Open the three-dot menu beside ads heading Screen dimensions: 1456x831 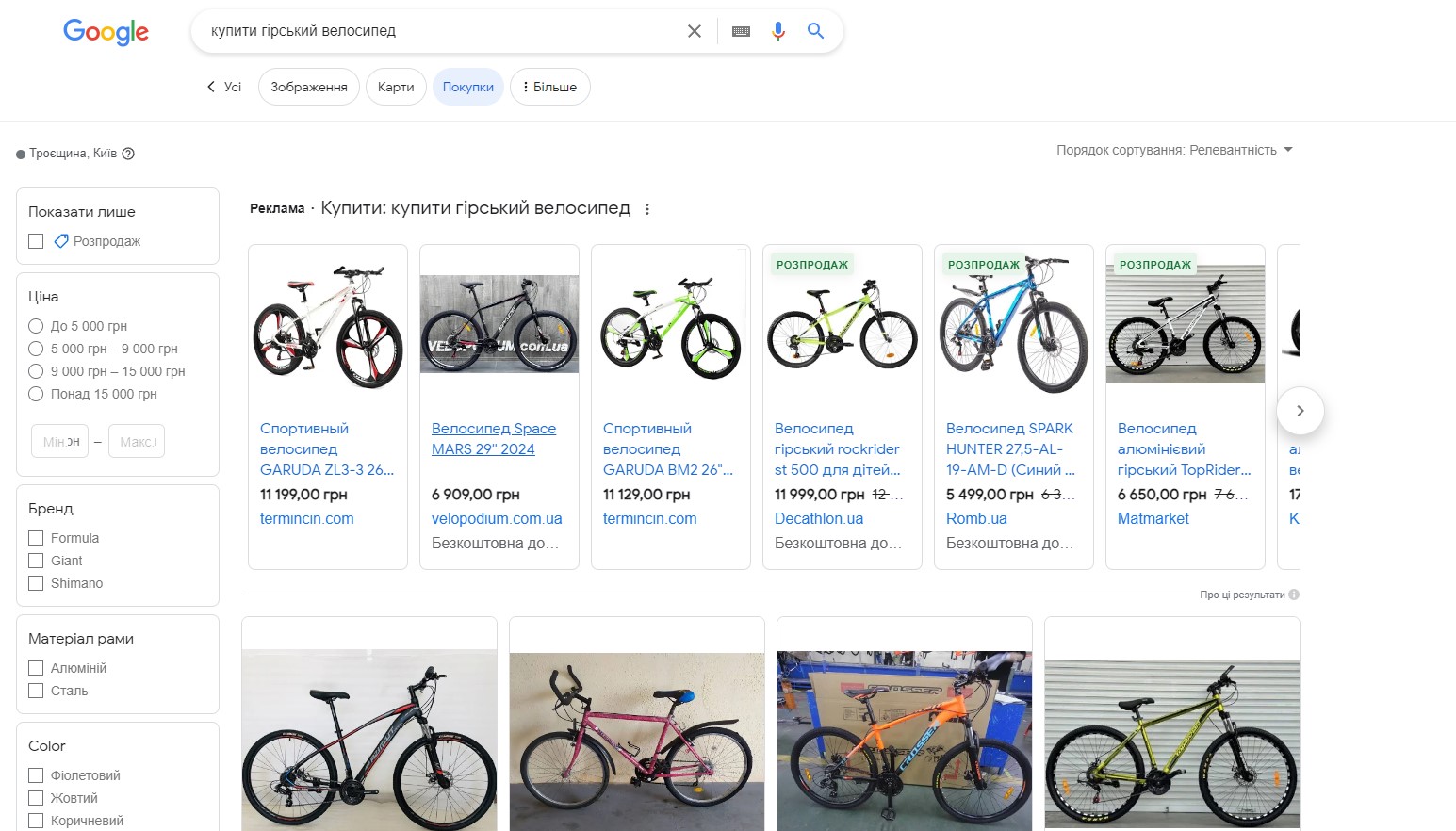pos(647,209)
